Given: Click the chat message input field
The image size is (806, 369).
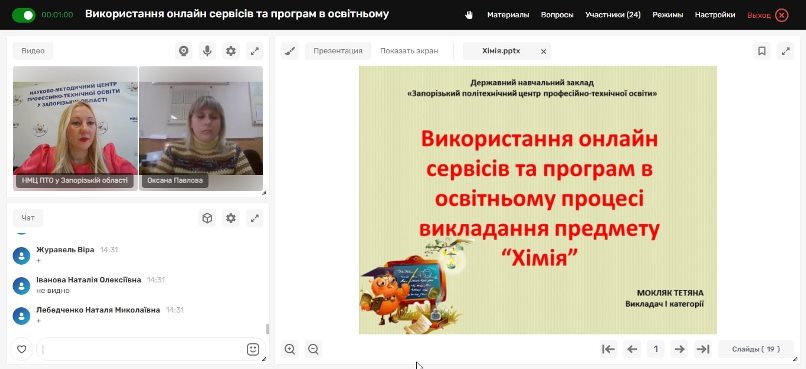Looking at the screenshot, I should tap(143, 349).
